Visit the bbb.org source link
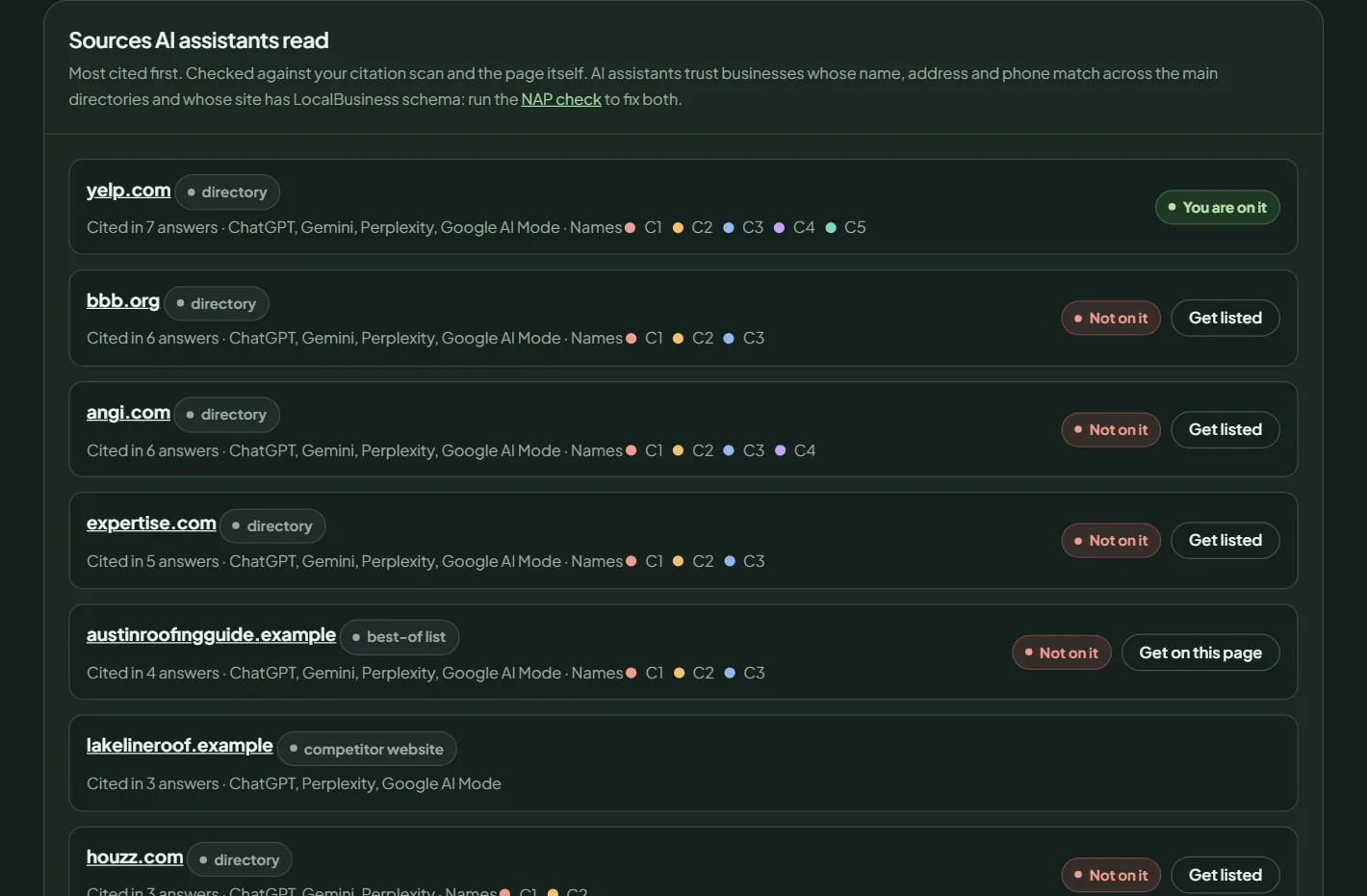The height and width of the screenshot is (896, 1367). pos(123,301)
